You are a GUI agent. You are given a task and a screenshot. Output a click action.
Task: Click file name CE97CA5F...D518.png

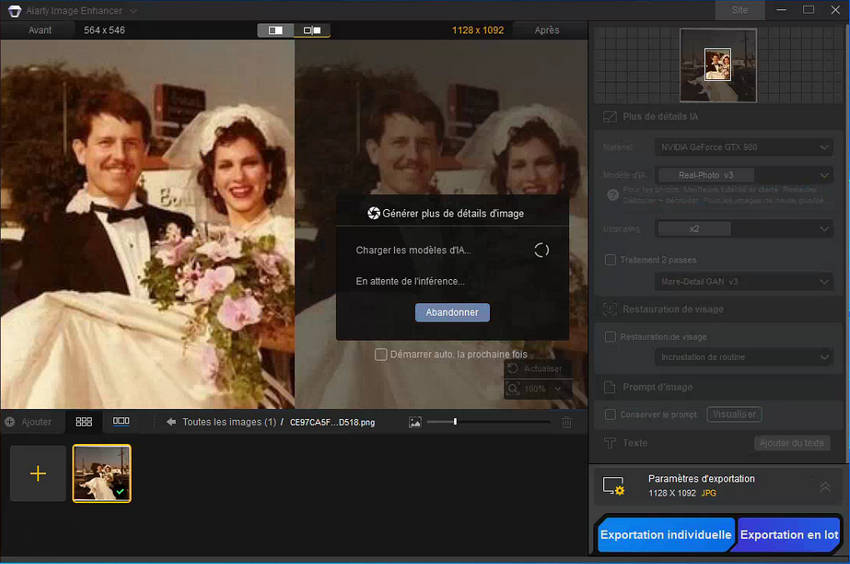pos(332,422)
